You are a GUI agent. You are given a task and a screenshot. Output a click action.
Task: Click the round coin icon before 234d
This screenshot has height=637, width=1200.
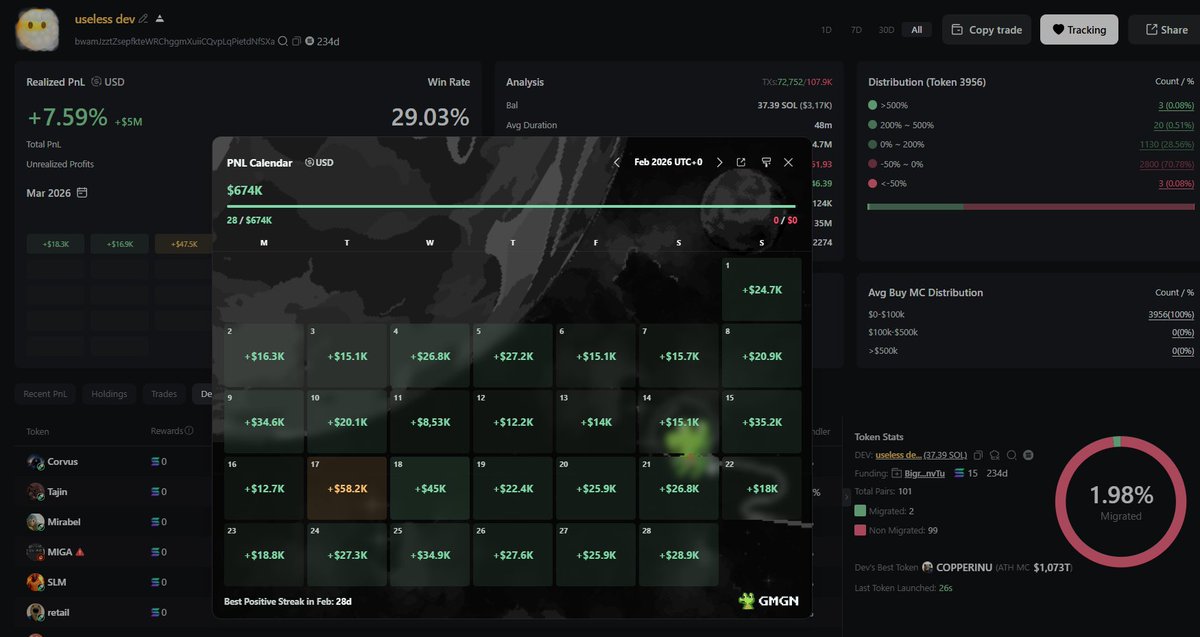point(310,41)
